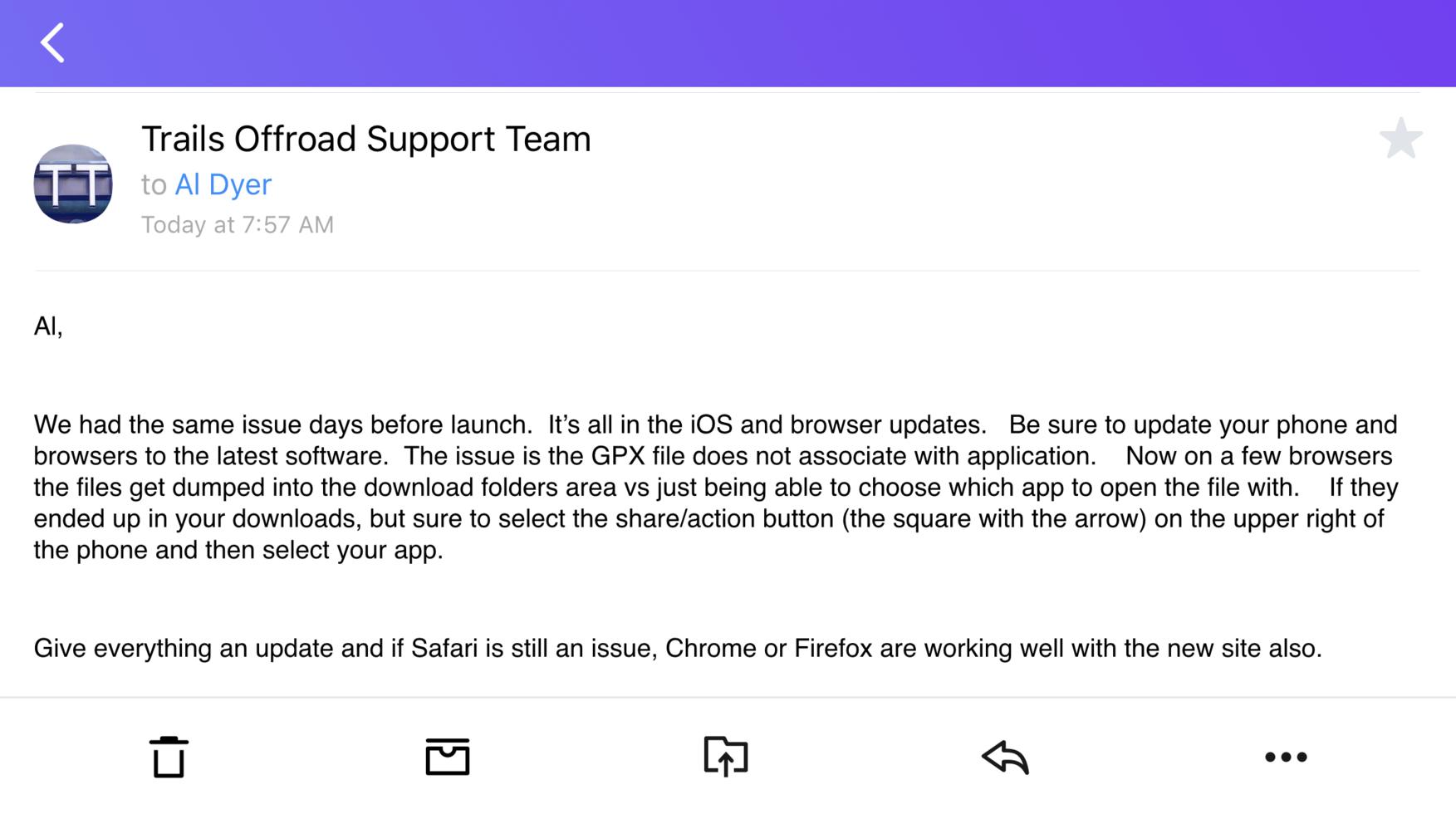The image size is (1456, 819).
Task: Tap the paragraph beginning "We had the same issue"
Action: (716, 488)
